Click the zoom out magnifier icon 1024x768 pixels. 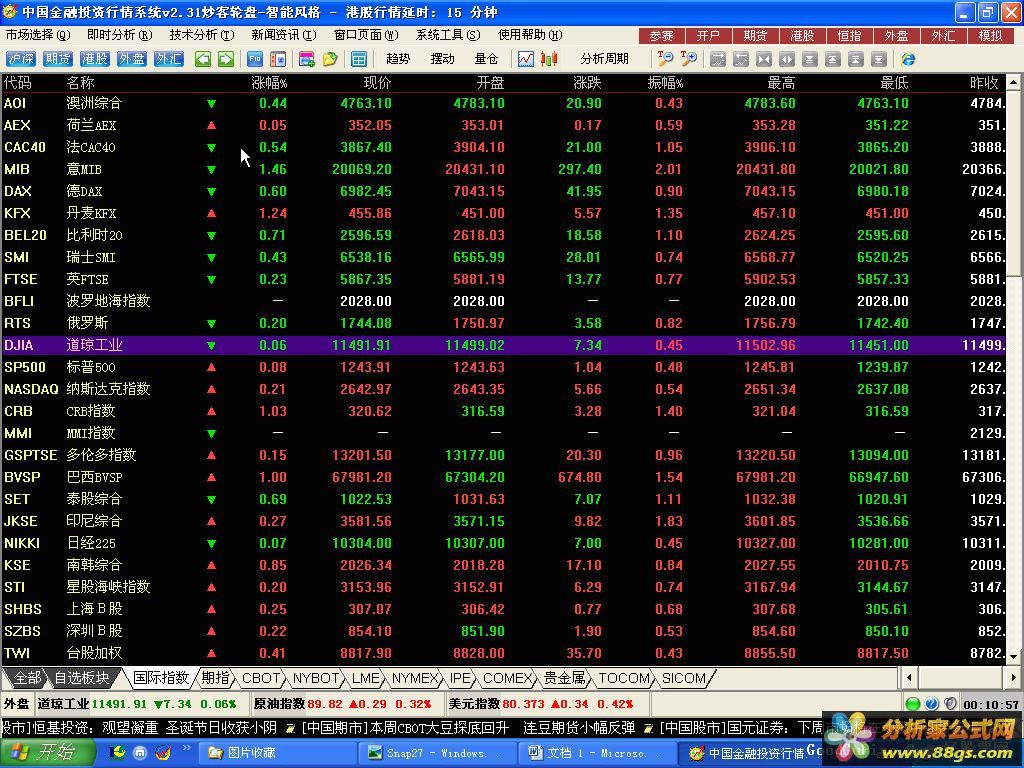(x=665, y=59)
